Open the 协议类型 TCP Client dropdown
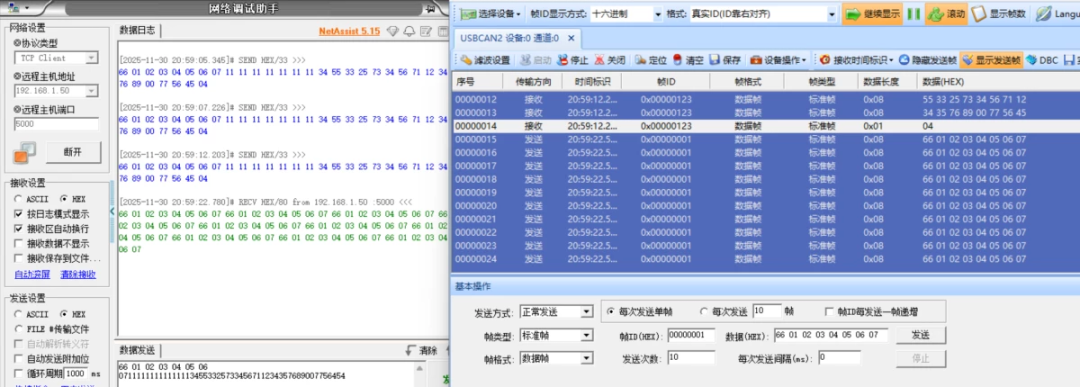 click(92, 58)
